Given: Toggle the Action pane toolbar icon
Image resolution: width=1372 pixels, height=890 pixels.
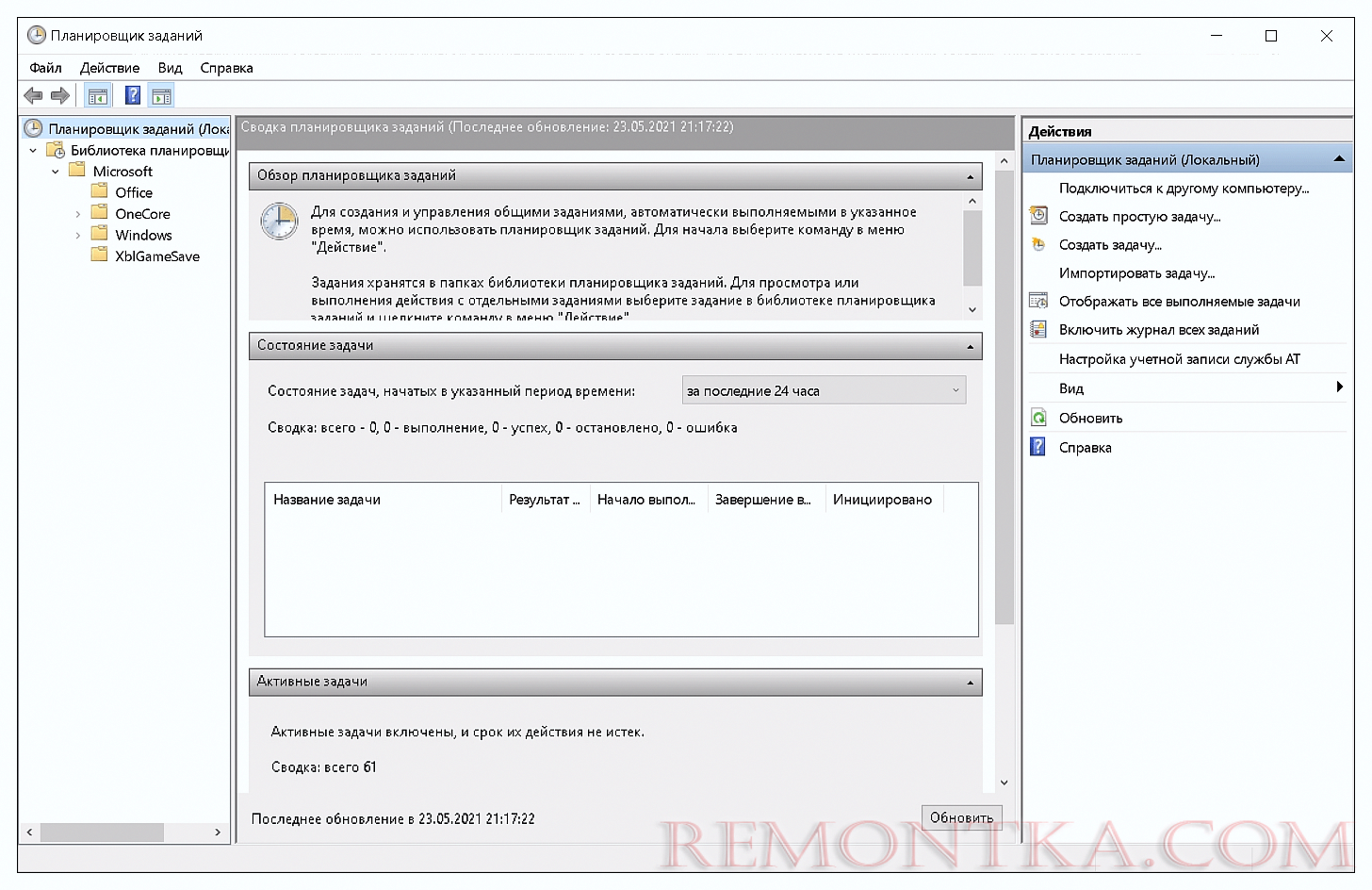Looking at the screenshot, I should pos(161,95).
